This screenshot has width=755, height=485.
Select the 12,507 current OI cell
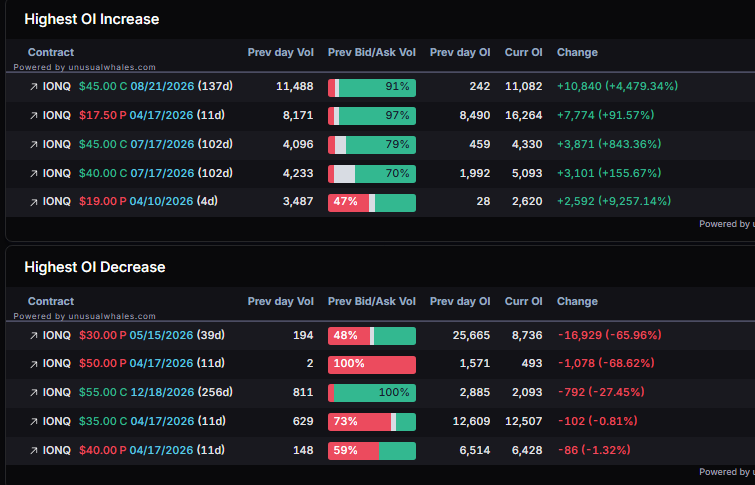[523, 421]
